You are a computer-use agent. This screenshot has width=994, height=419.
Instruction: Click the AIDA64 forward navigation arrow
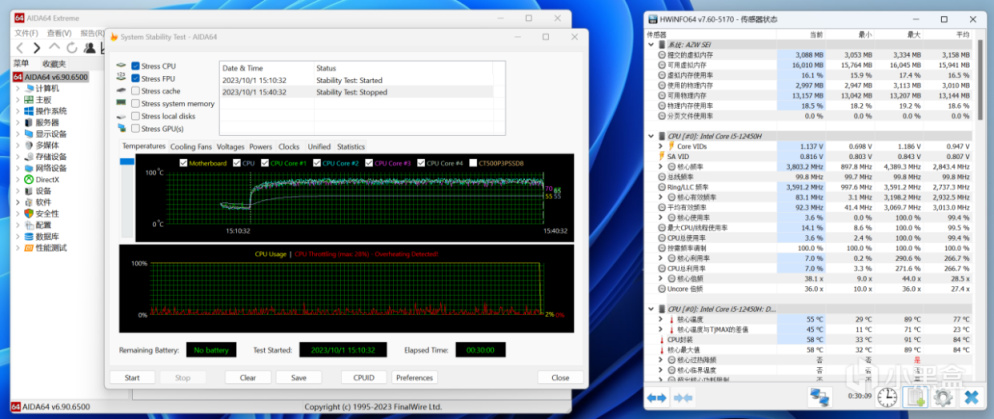(x=37, y=48)
